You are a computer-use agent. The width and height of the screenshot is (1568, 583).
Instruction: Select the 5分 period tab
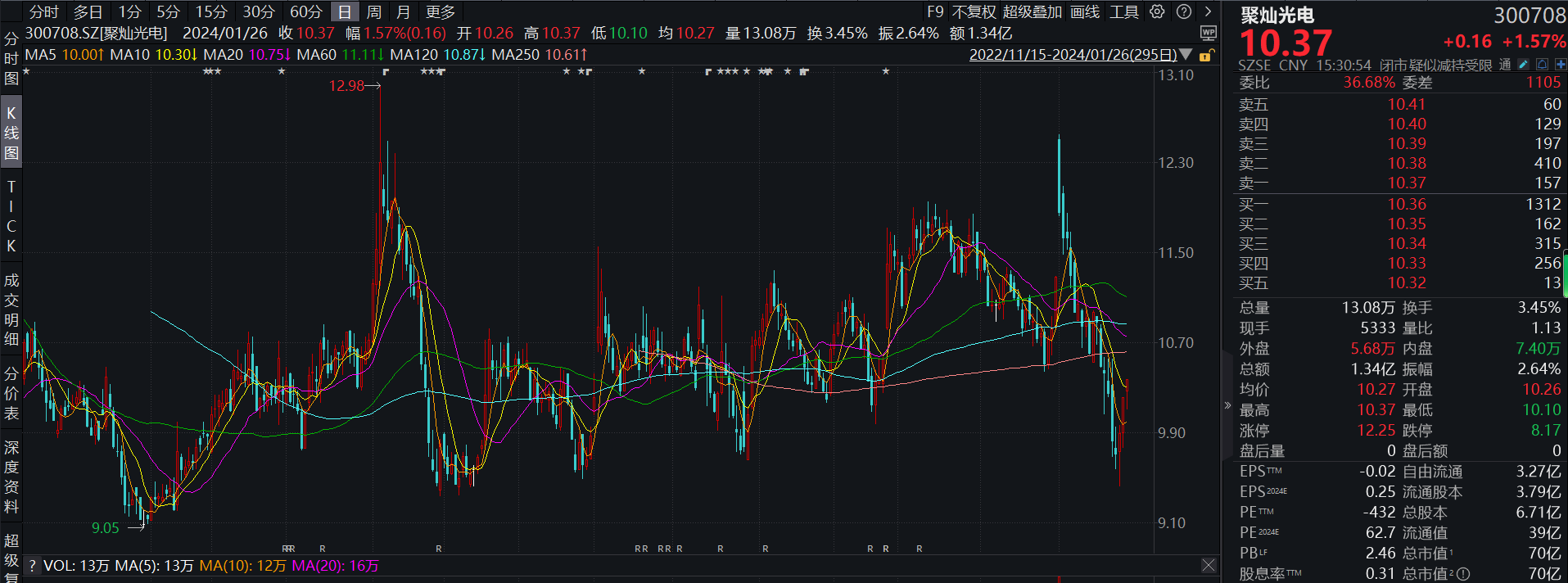[168, 11]
